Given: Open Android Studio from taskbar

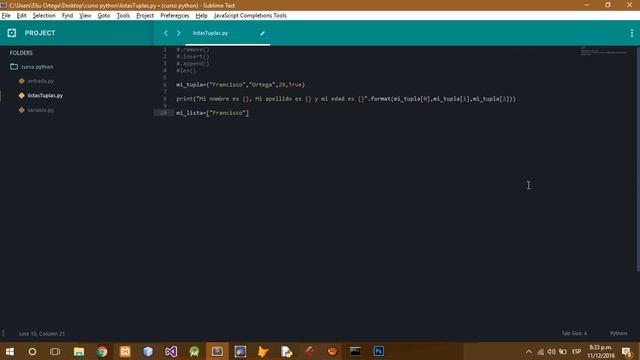Looking at the screenshot, I should (x=194, y=351).
